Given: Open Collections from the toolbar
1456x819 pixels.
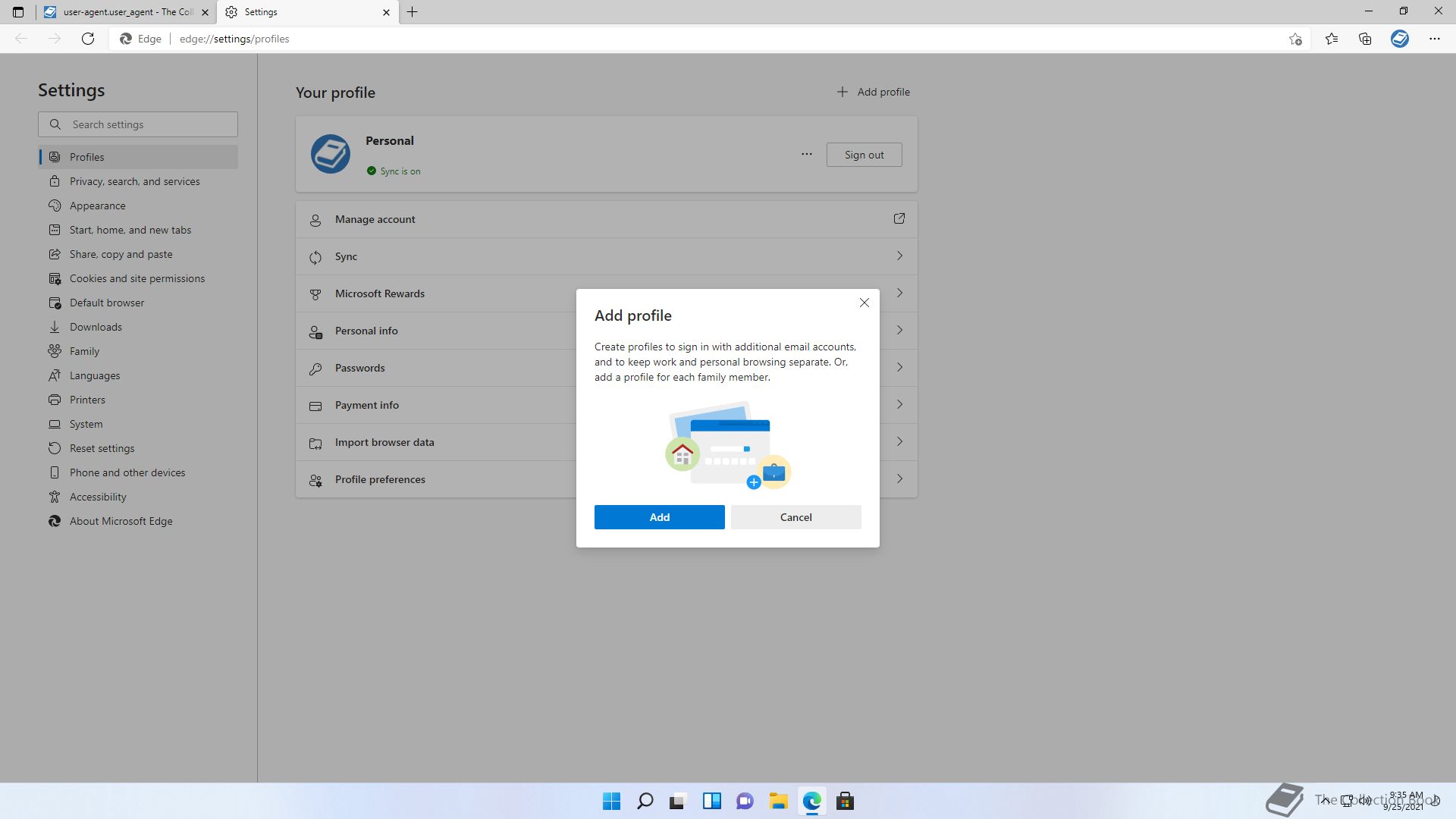Looking at the screenshot, I should click(1365, 39).
